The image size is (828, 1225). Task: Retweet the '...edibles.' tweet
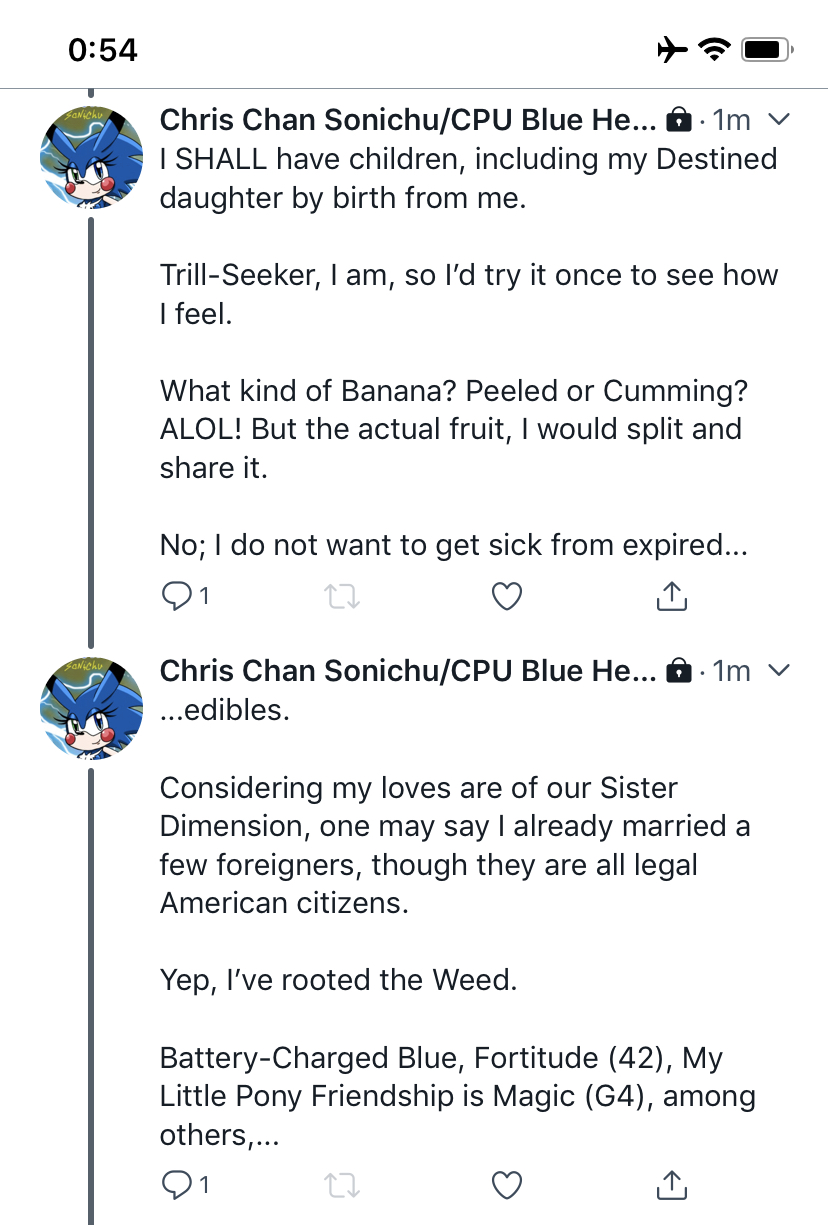click(343, 1186)
